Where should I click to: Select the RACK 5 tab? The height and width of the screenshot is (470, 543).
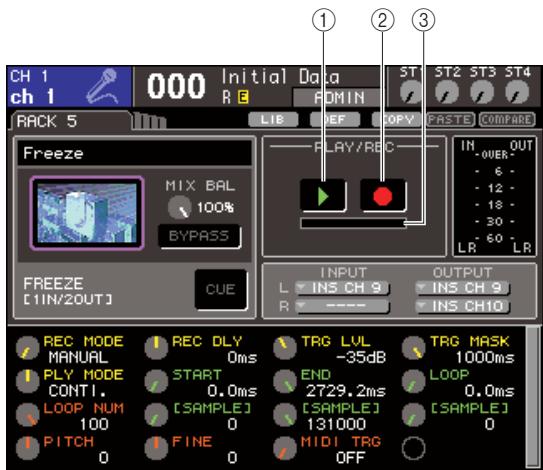pos(71,121)
